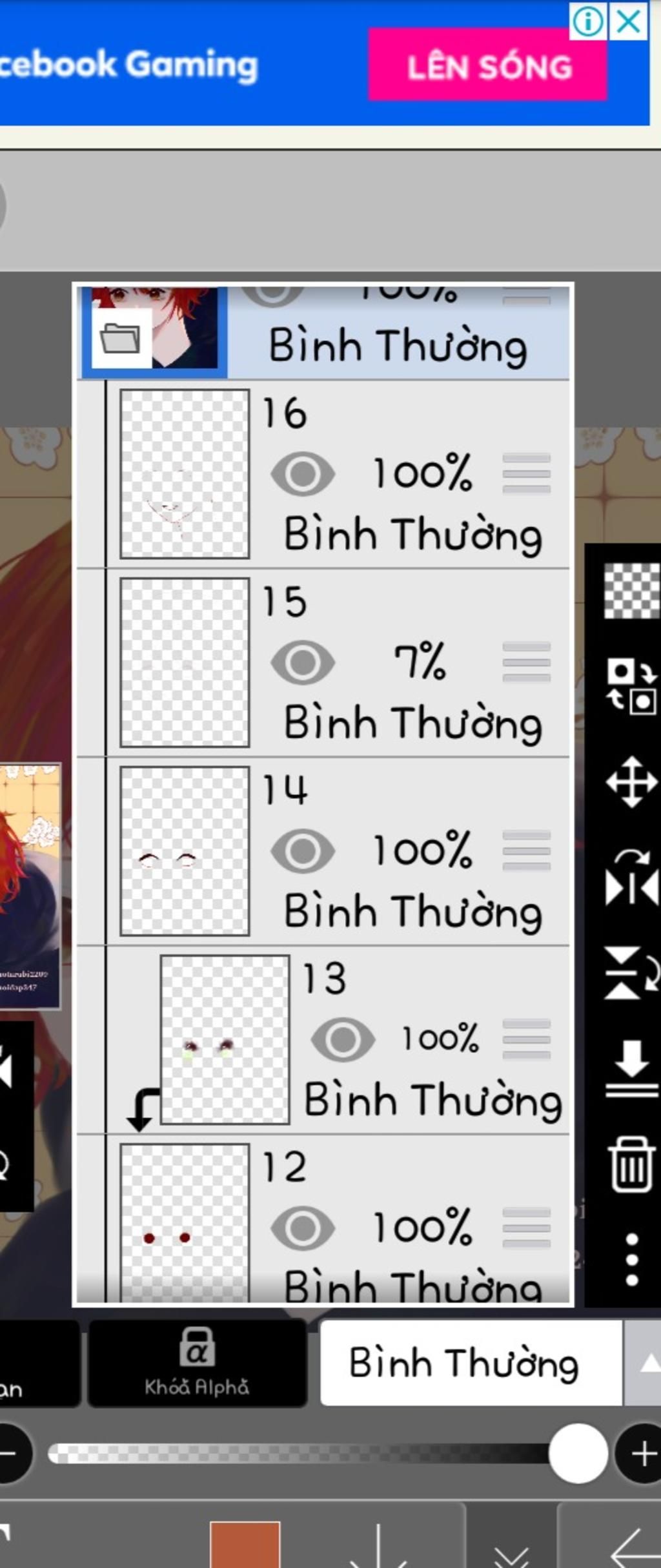Tap the trash icon to delete layer

point(631,1164)
